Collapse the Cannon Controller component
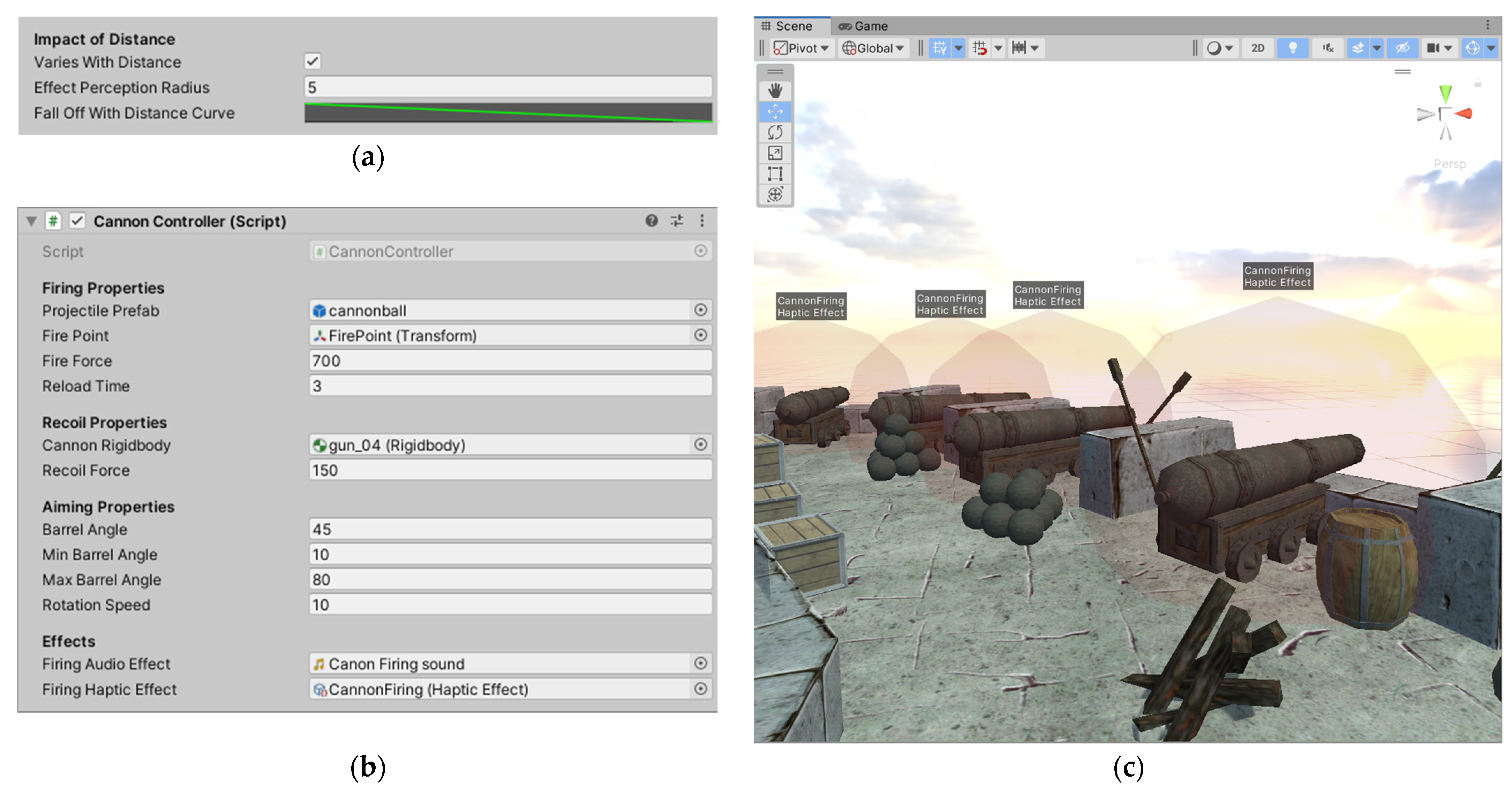The width and height of the screenshot is (1512, 793). 31,221
